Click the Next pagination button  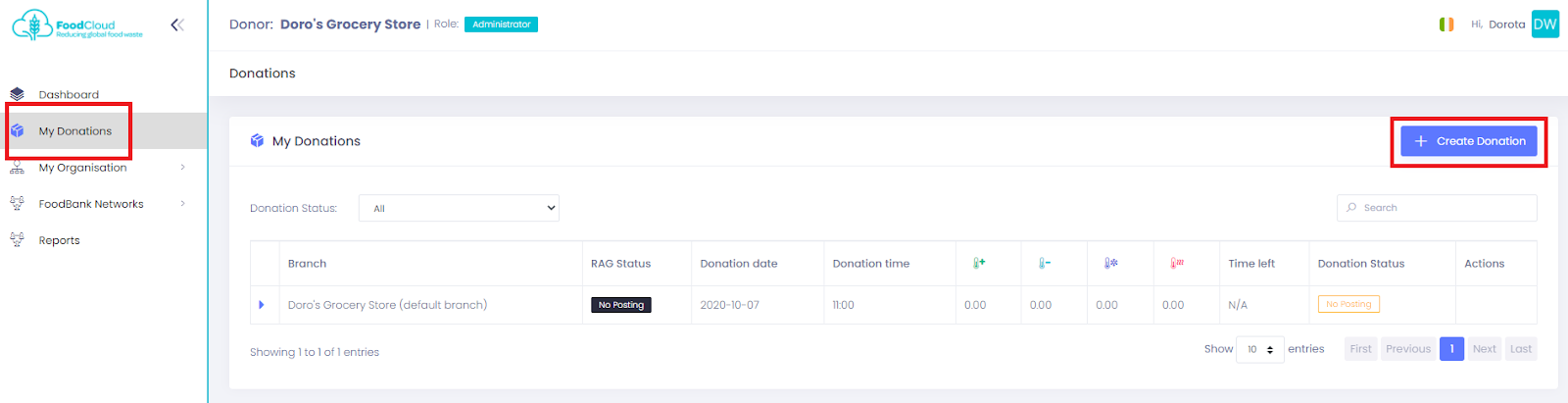[x=1485, y=349]
